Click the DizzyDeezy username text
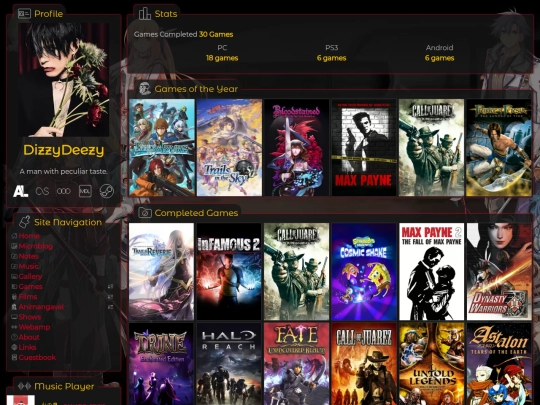The height and width of the screenshot is (405, 540). 64,150
